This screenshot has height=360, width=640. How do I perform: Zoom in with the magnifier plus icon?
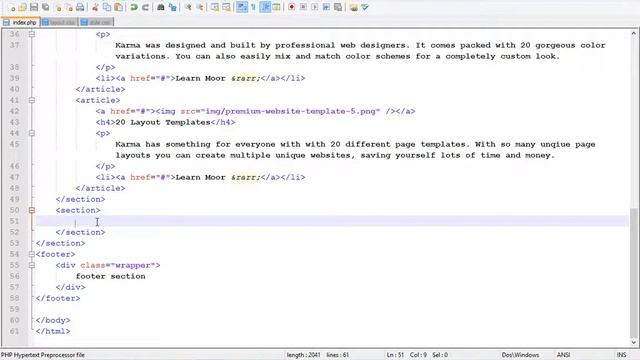point(188,7)
